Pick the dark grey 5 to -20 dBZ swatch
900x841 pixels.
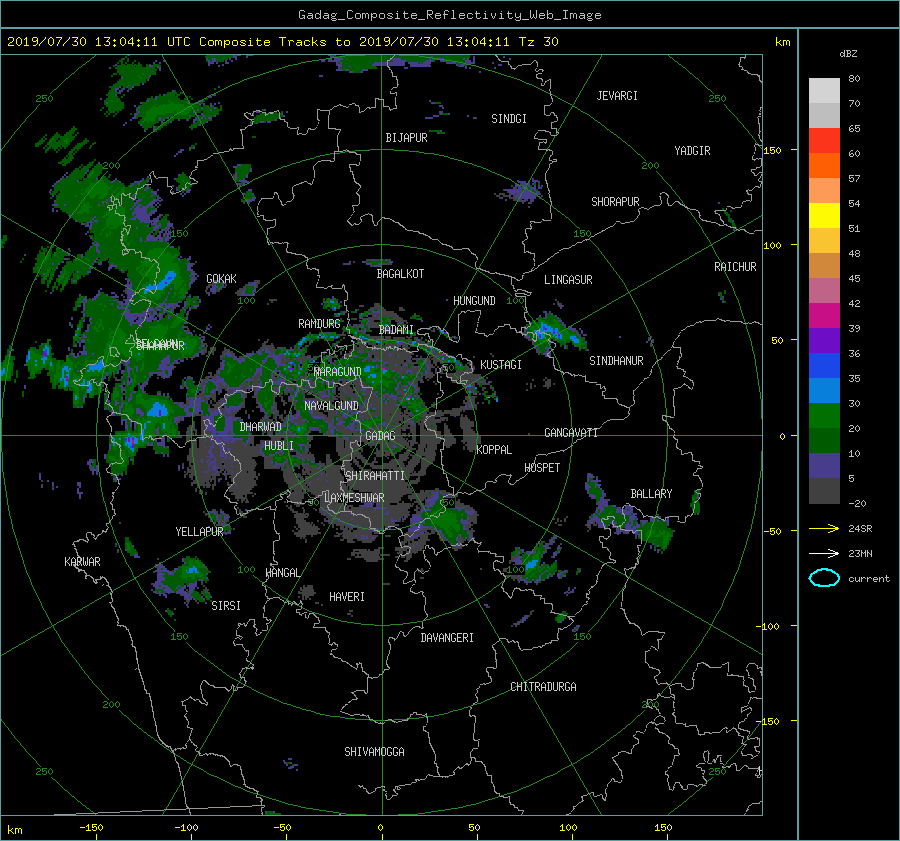click(824, 491)
